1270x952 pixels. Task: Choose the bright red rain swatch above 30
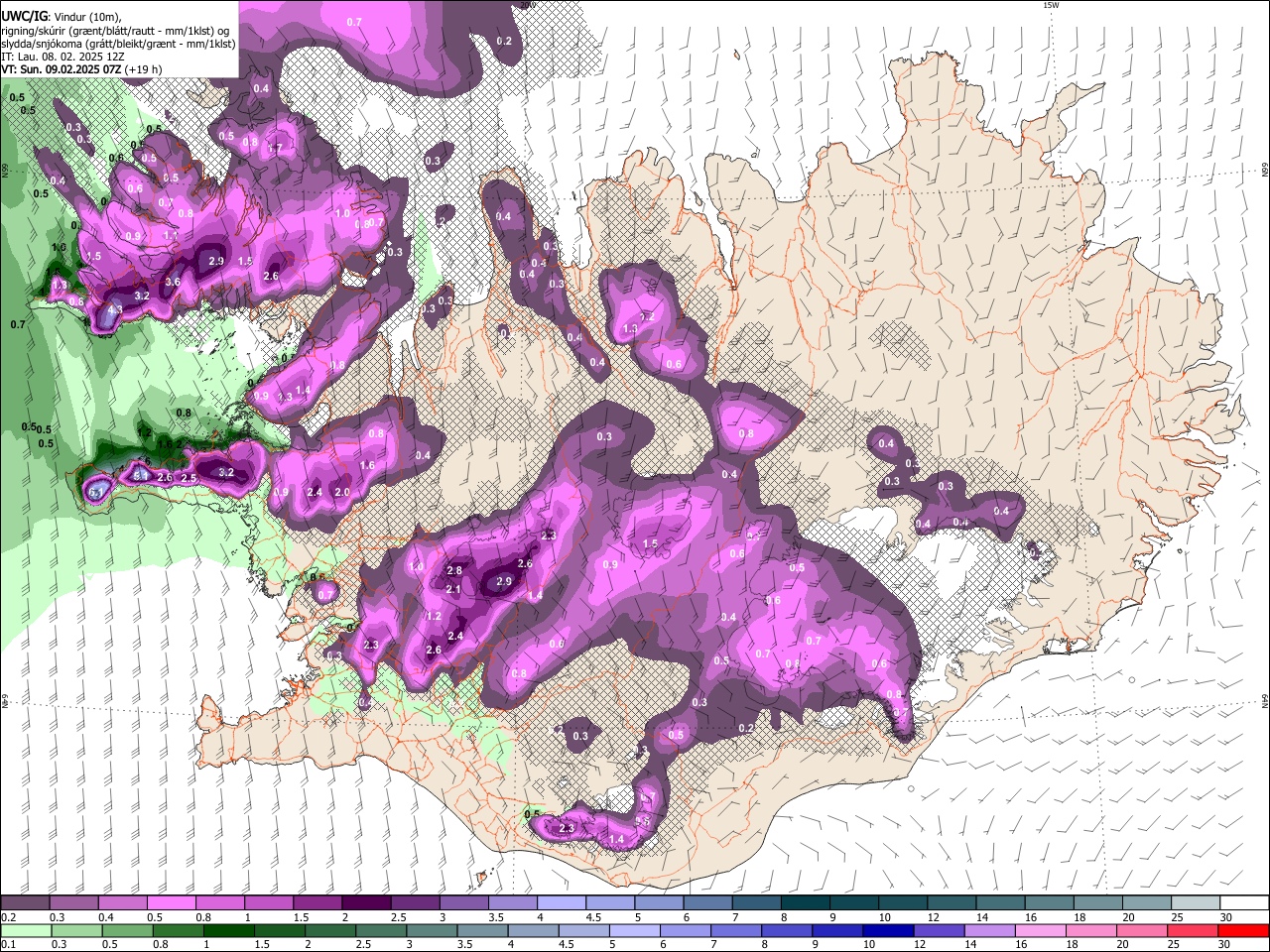[x=1244, y=930]
